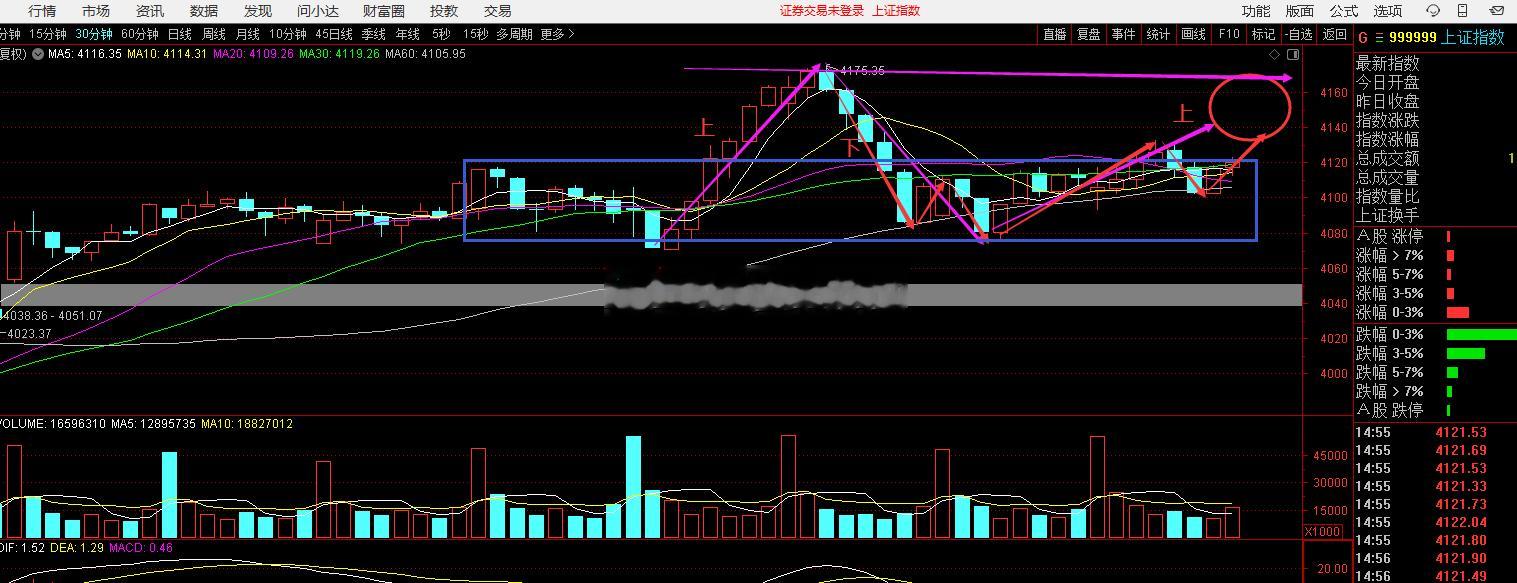The image size is (1517, 583).
Task: Open the 选项 menu
Action: [x=1388, y=11]
